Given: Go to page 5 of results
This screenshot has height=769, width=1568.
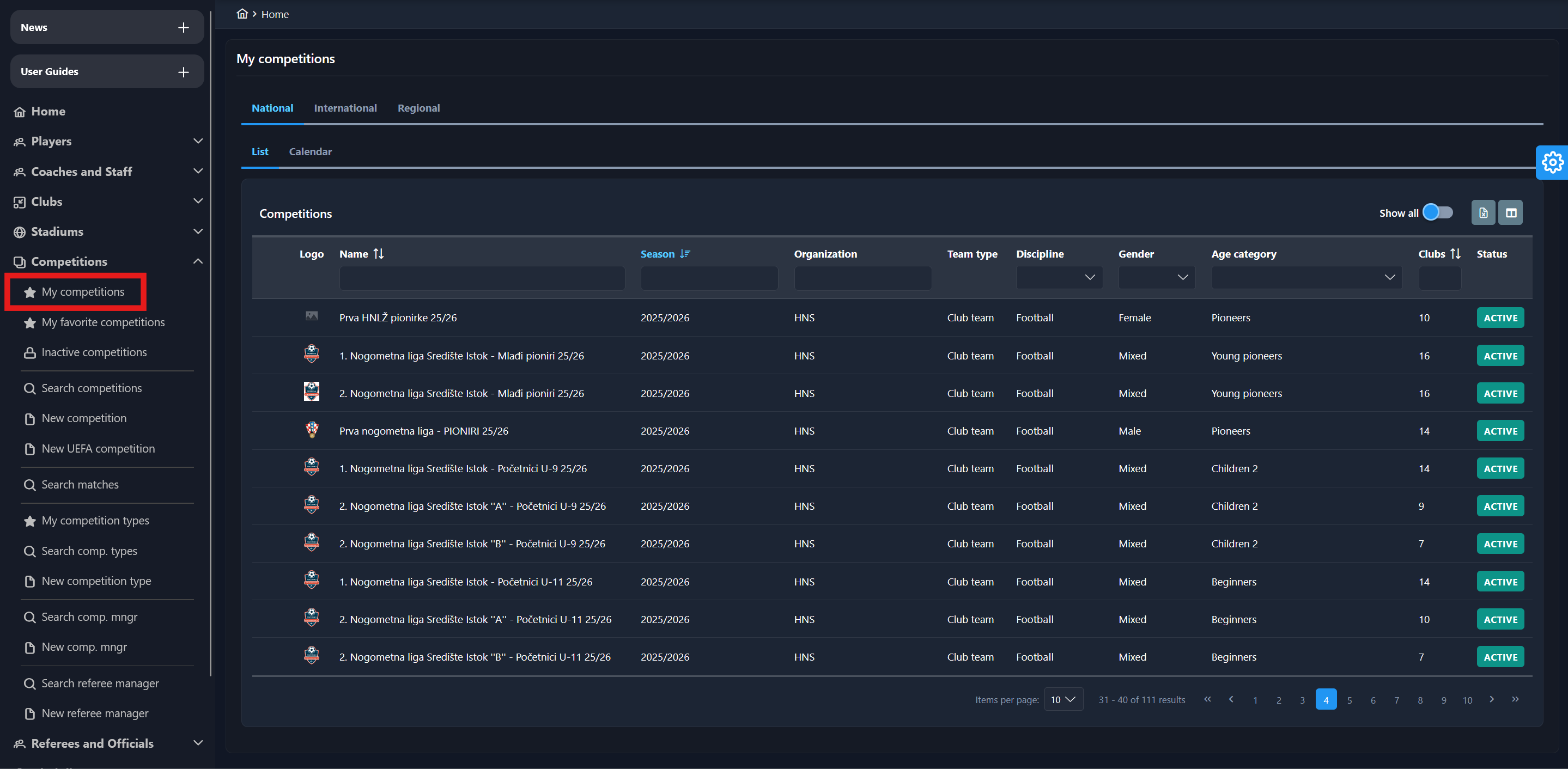Looking at the screenshot, I should pos(1349,700).
